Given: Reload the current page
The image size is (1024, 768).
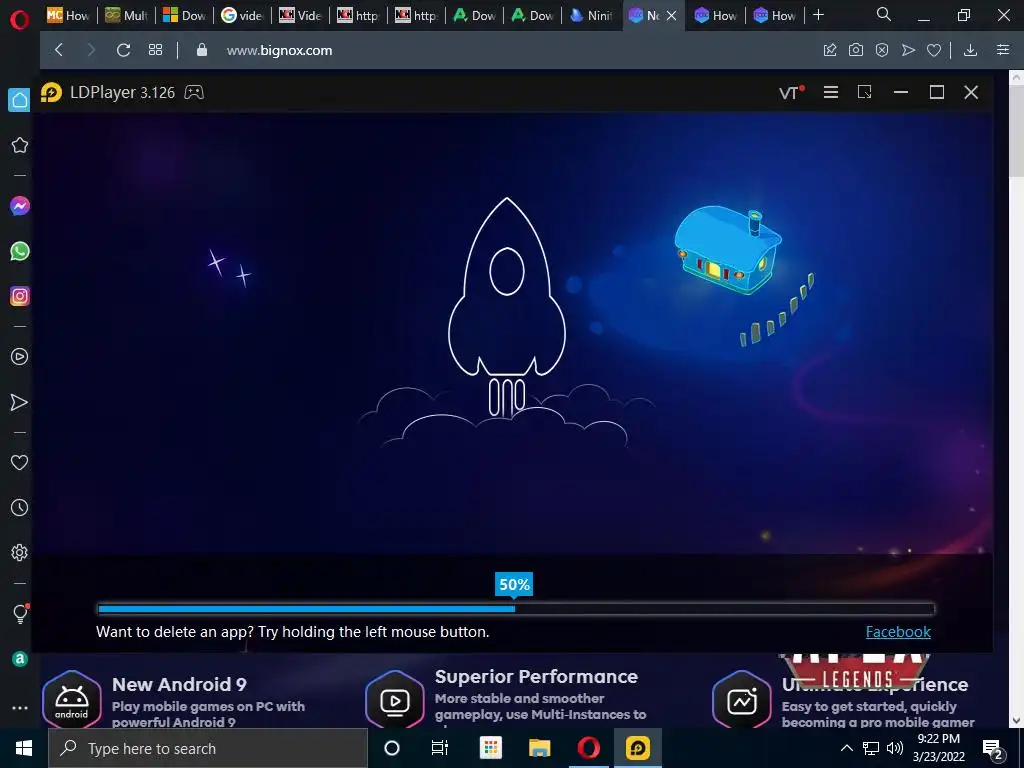Looking at the screenshot, I should click(123, 50).
